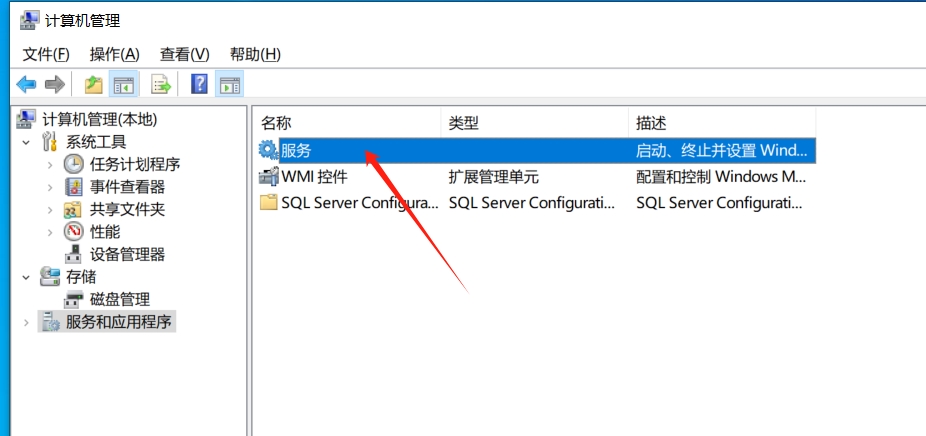Open Help via the question mark icon
The width and height of the screenshot is (926, 436).
click(x=199, y=84)
